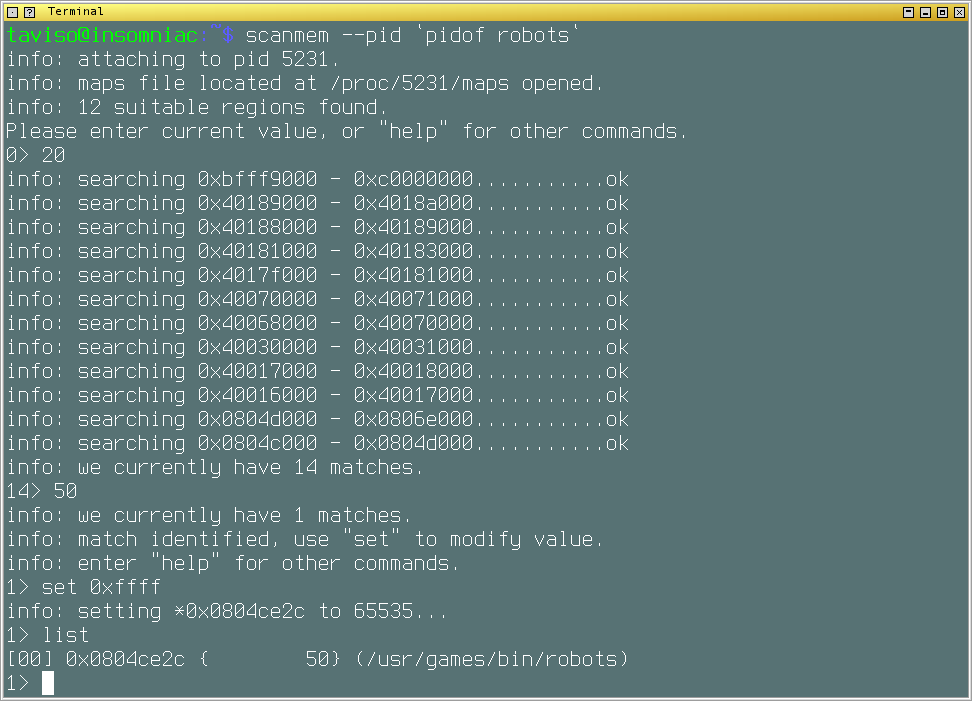Click the Terminal title bar text
972x701 pixels.
[75, 11]
